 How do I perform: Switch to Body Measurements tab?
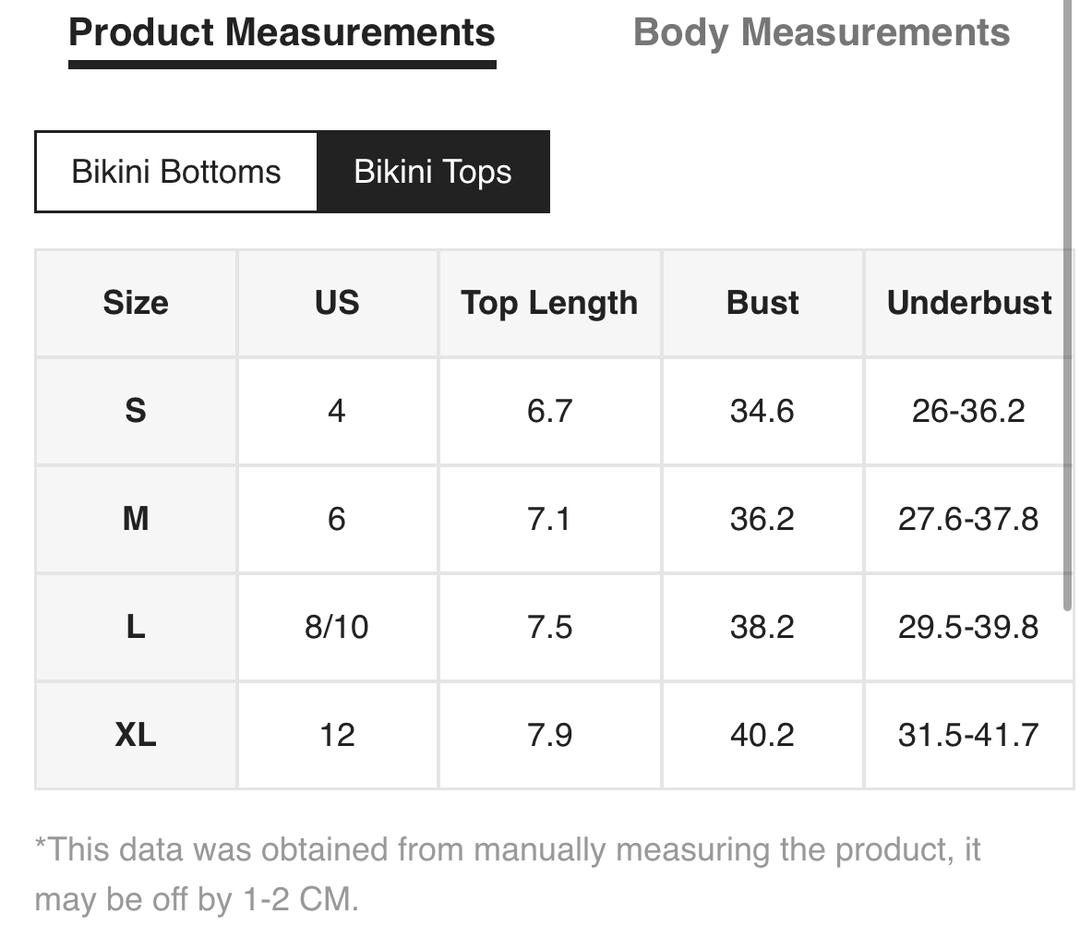tap(821, 33)
